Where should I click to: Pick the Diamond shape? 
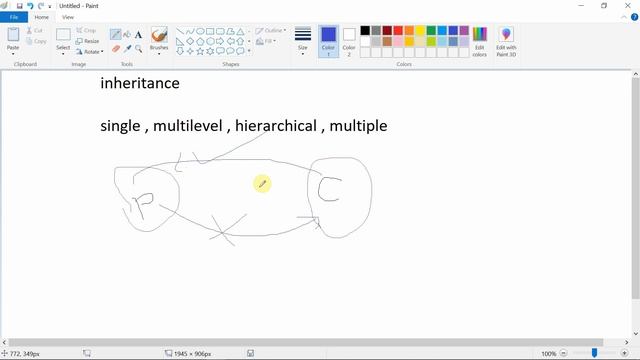190,41
